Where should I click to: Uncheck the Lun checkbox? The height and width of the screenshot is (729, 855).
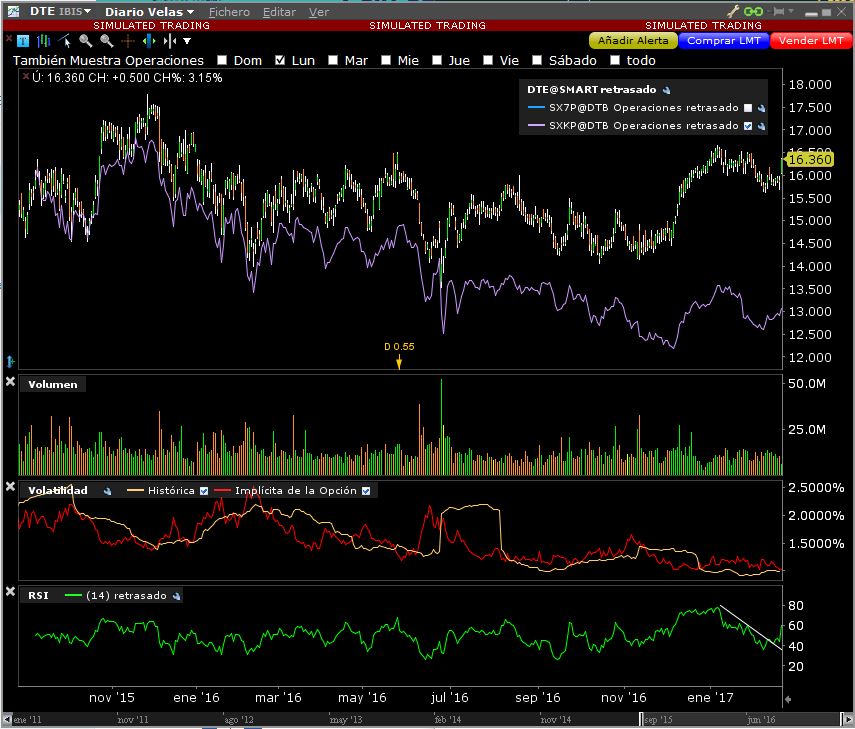[280, 60]
